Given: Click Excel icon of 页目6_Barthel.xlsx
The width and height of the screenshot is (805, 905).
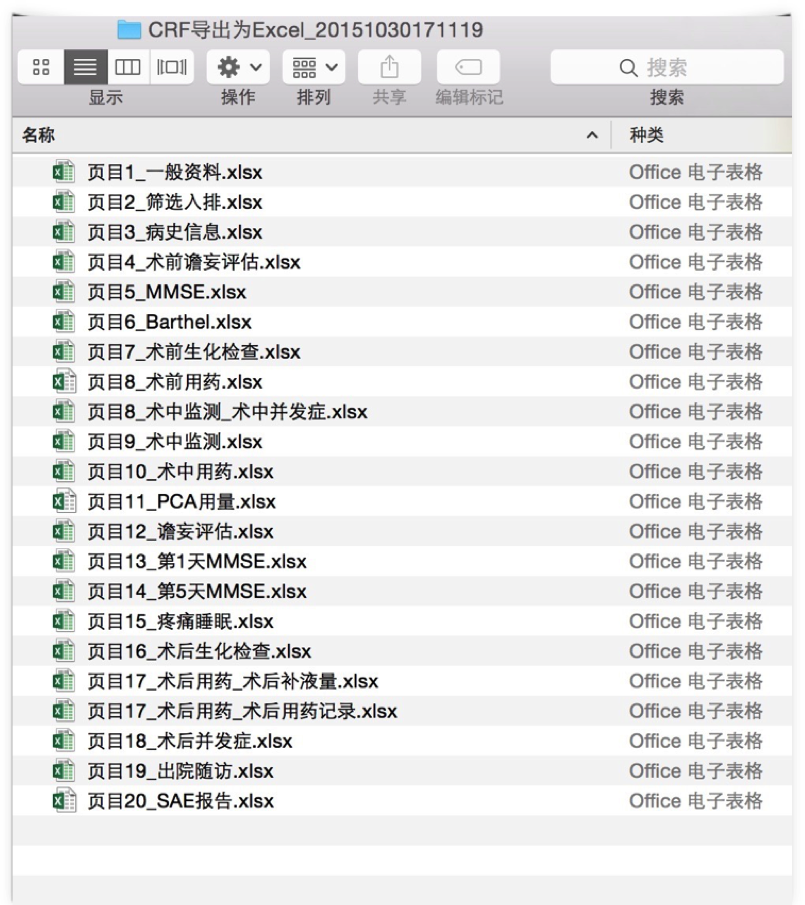Looking at the screenshot, I should click(64, 322).
